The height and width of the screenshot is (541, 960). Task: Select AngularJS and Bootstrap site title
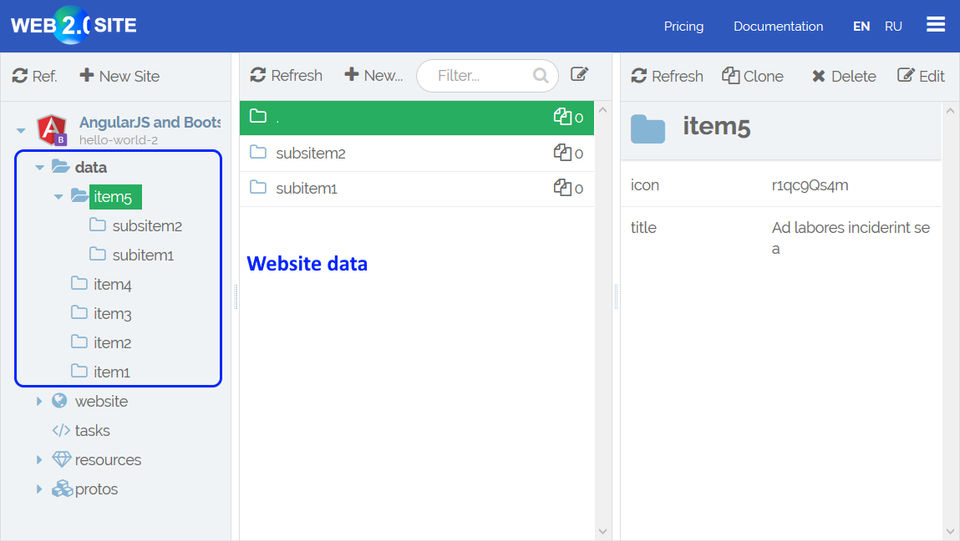click(x=149, y=122)
